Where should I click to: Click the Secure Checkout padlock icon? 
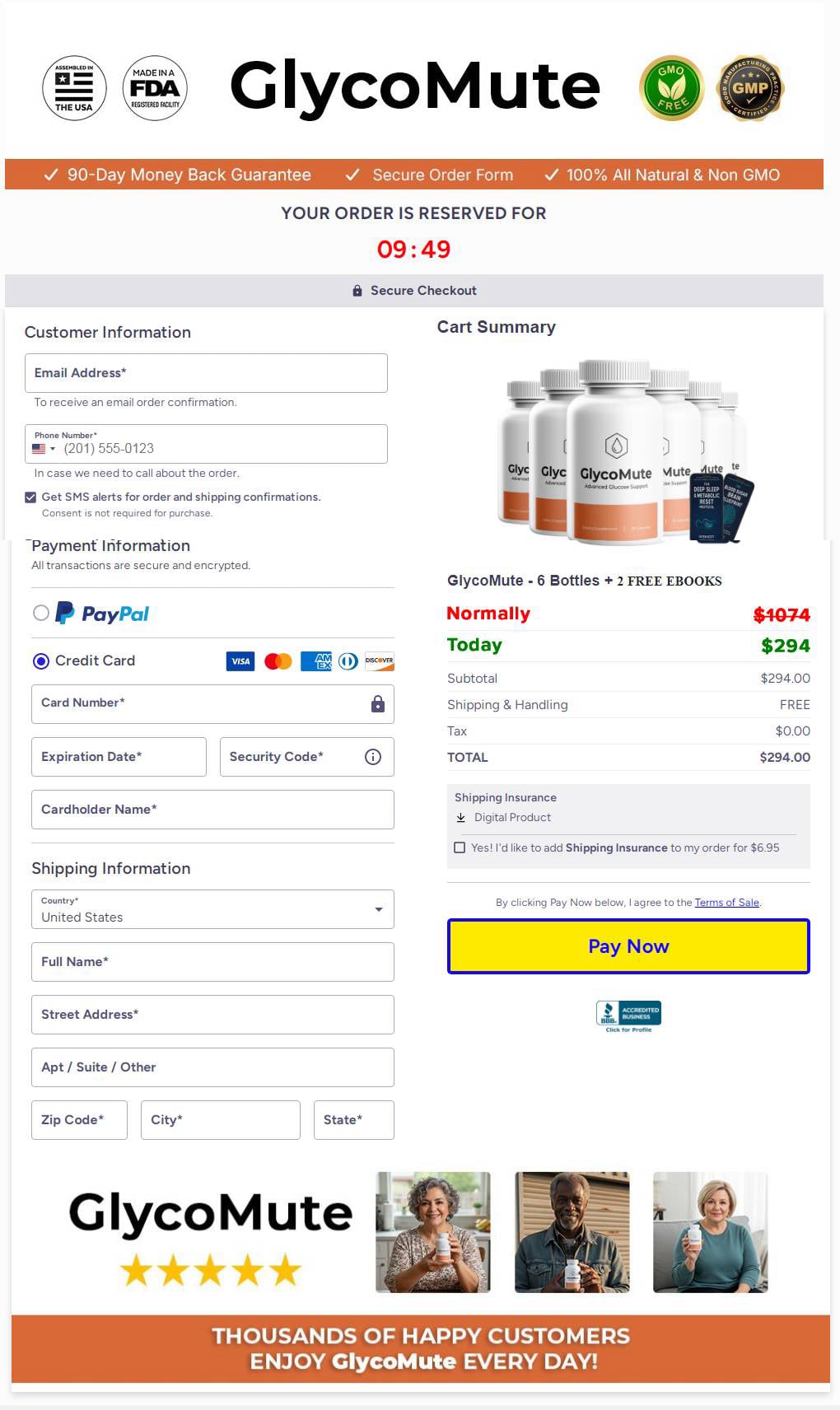click(x=357, y=290)
